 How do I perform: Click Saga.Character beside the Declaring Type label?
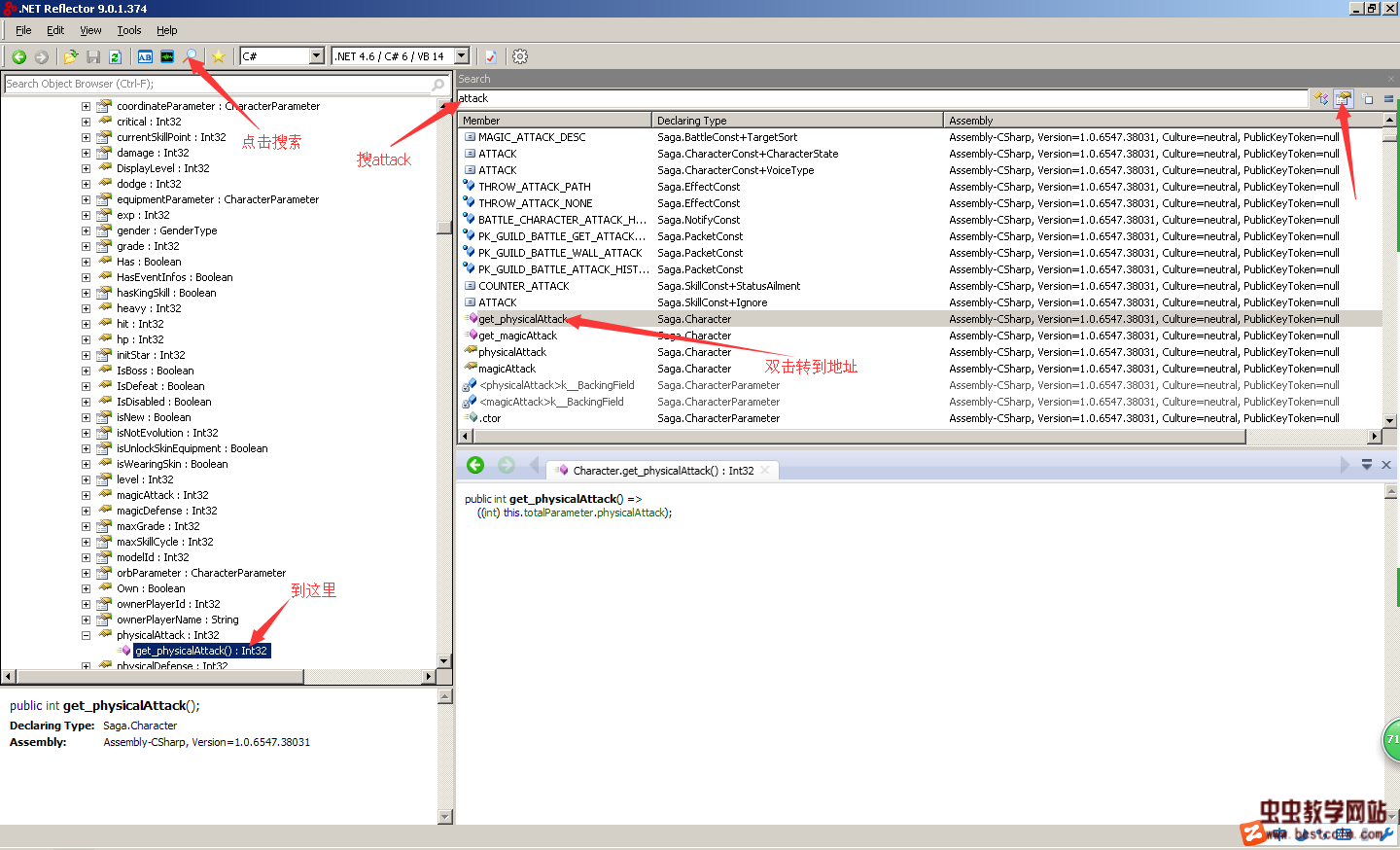click(x=140, y=726)
